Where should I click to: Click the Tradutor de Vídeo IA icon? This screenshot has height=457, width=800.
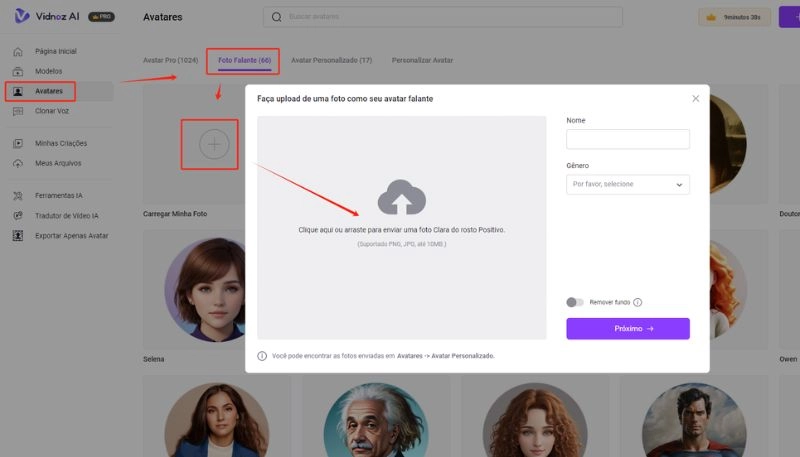pos(18,216)
